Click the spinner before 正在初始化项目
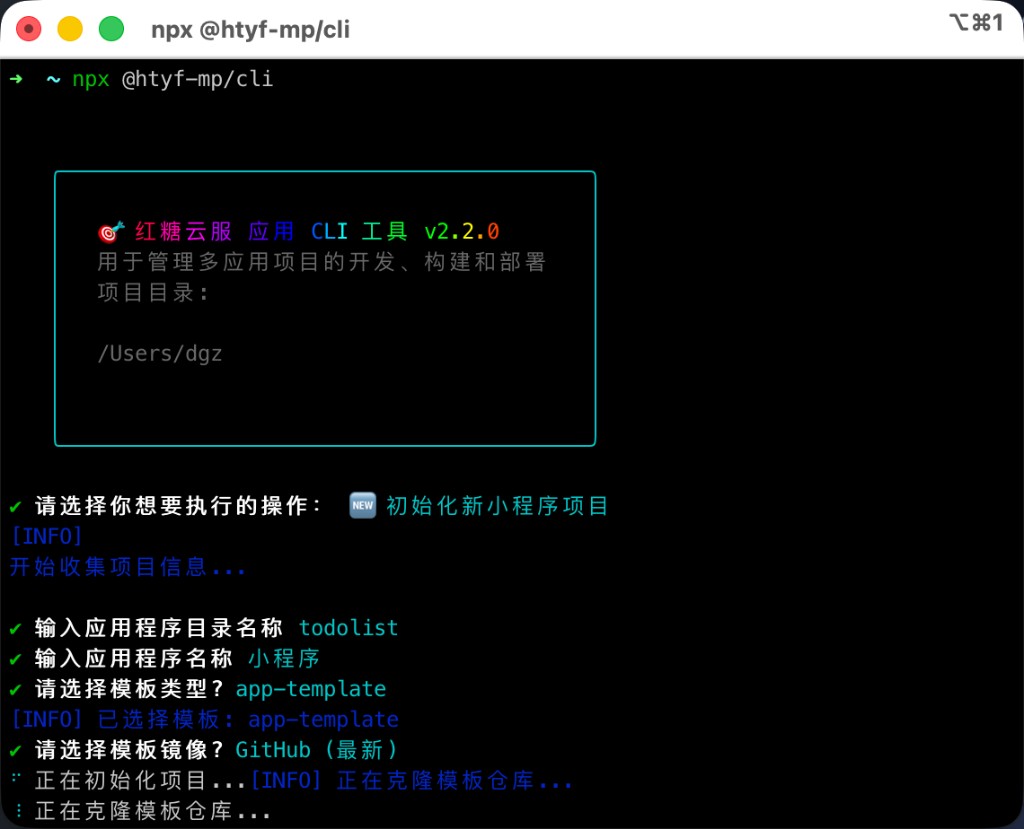The height and width of the screenshot is (829, 1024). click(x=16, y=780)
